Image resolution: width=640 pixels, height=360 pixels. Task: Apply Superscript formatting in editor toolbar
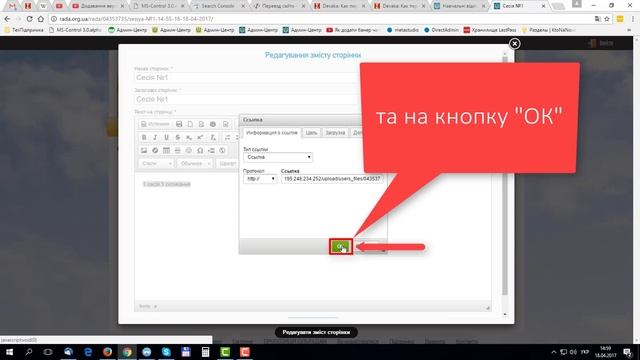(200, 138)
